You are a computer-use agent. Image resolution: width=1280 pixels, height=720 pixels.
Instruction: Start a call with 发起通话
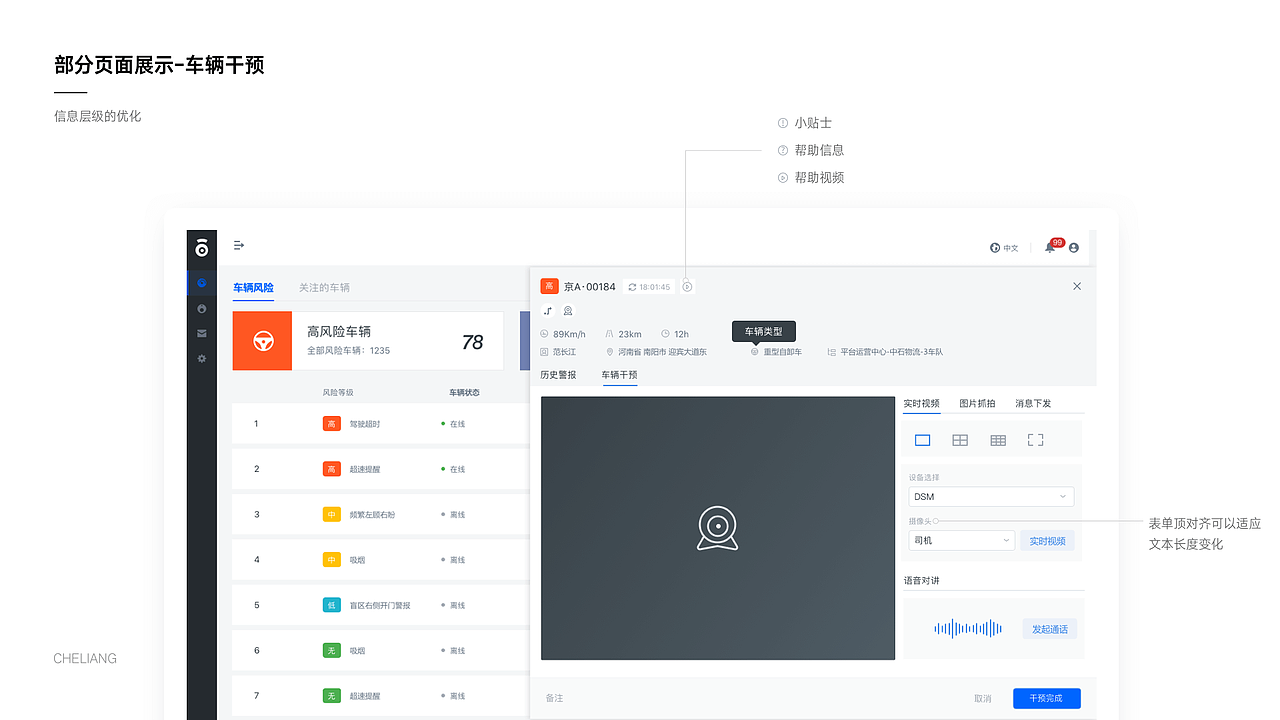[1049, 628]
